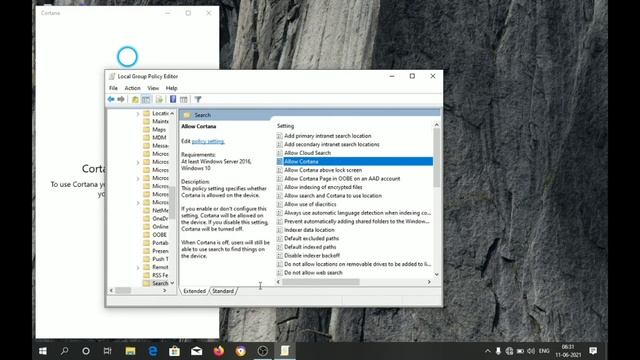Screen dimensions: 640x360
Task: Click the taskbar clock showing 11-06-2021
Action: (568, 351)
